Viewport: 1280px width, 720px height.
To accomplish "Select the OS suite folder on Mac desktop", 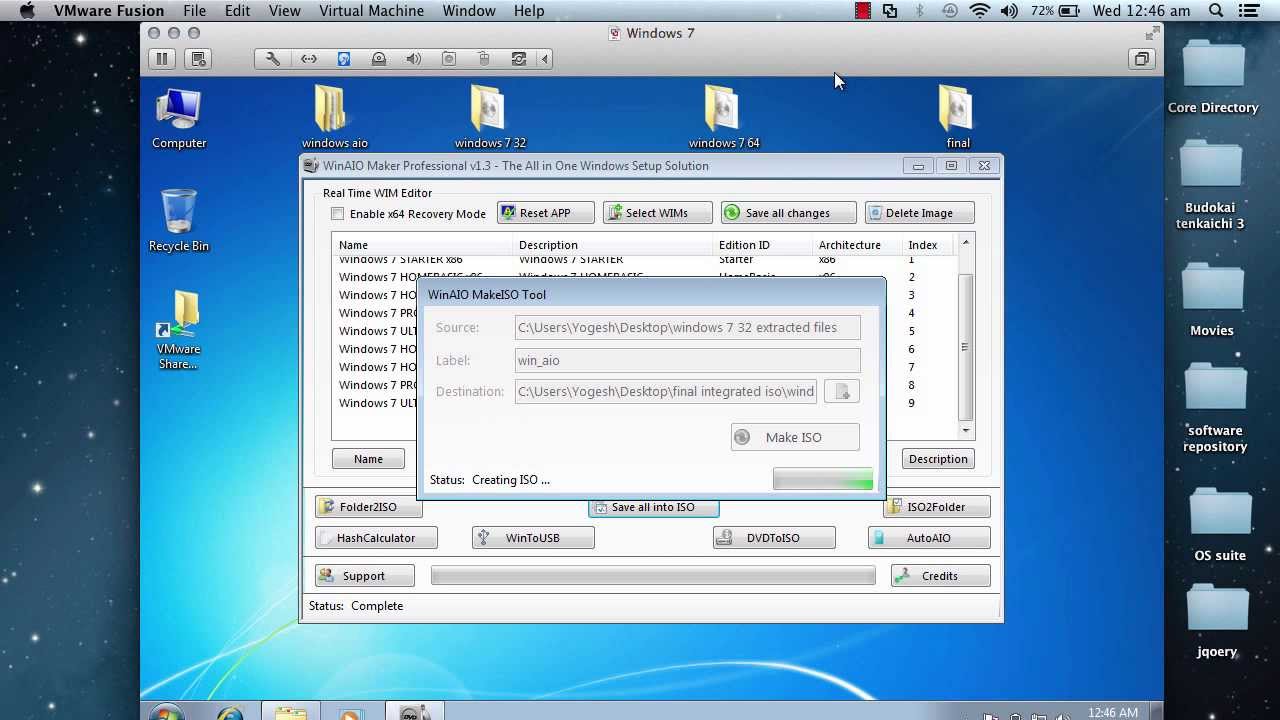I will tap(1219, 524).
